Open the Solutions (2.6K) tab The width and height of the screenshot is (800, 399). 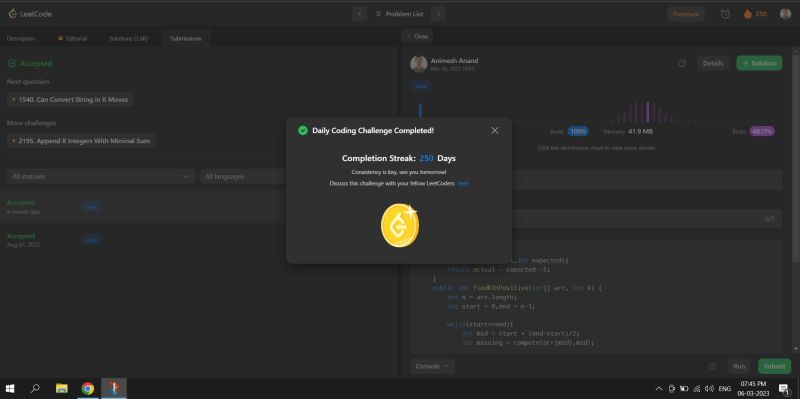point(128,38)
